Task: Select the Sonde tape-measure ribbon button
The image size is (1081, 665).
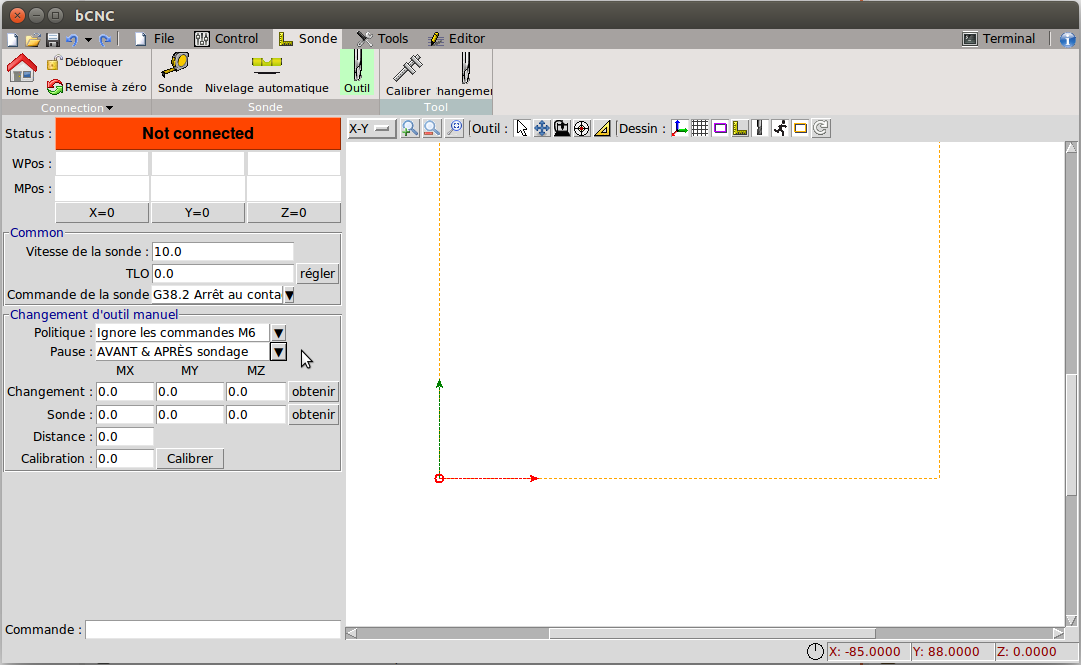Action: (175, 73)
